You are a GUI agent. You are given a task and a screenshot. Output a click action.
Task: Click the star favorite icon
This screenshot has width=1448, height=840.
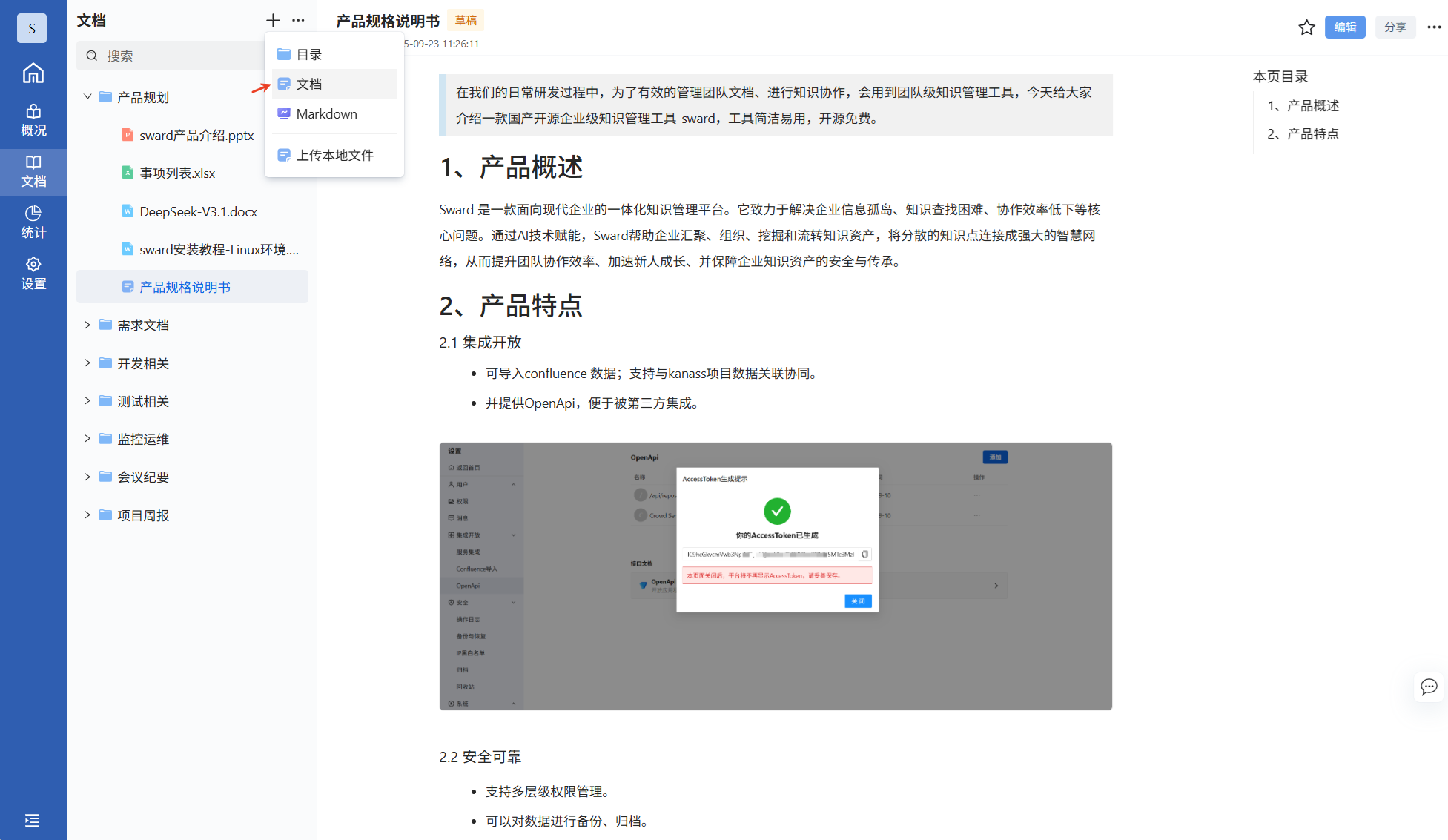(1306, 27)
